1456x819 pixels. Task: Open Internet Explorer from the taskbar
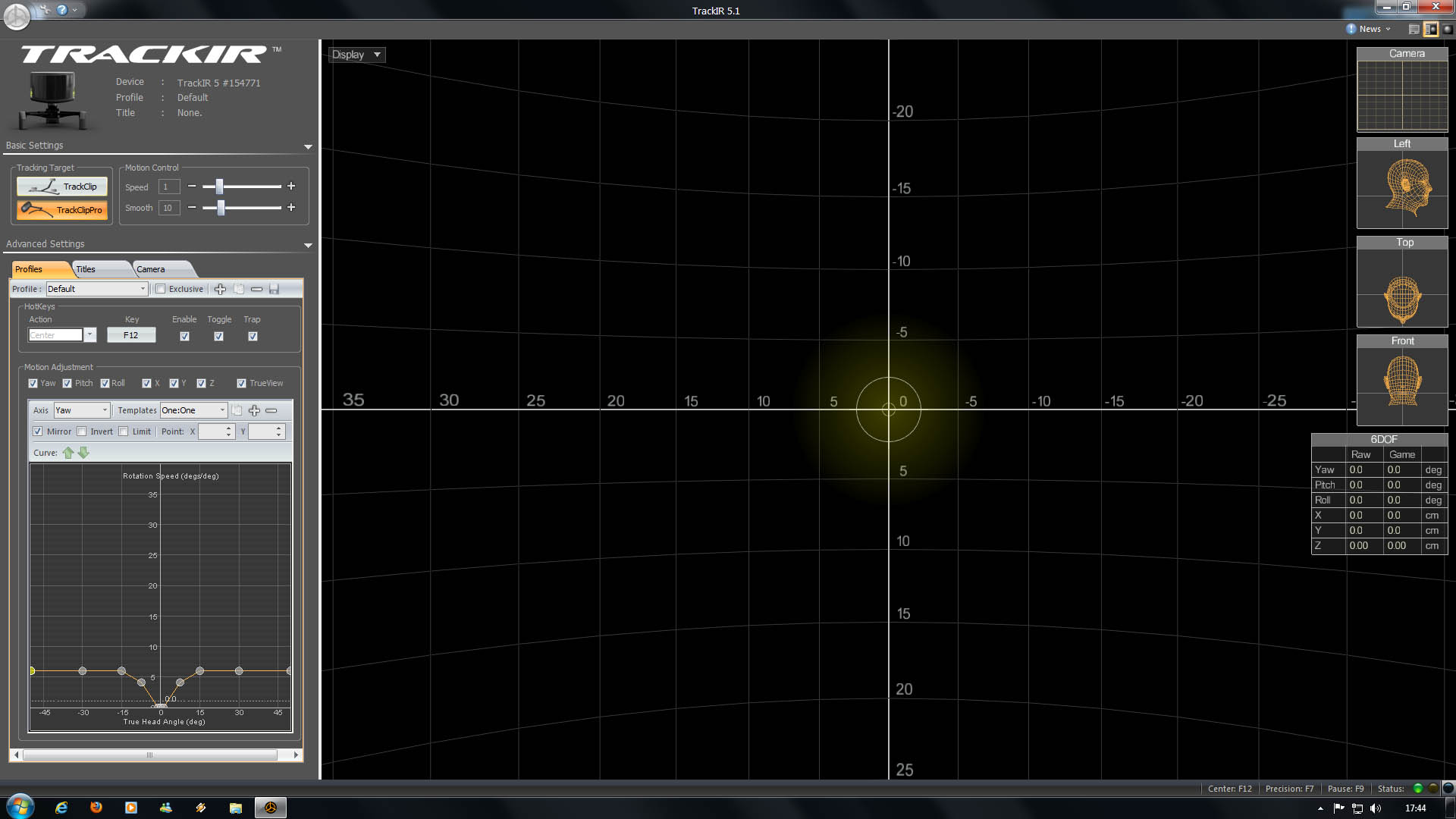click(x=61, y=808)
